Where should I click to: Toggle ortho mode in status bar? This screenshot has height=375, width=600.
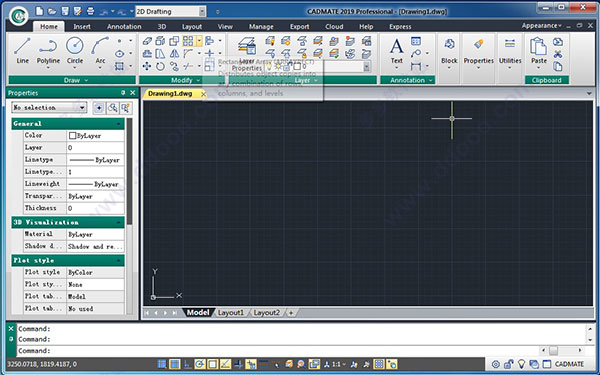pos(187,364)
